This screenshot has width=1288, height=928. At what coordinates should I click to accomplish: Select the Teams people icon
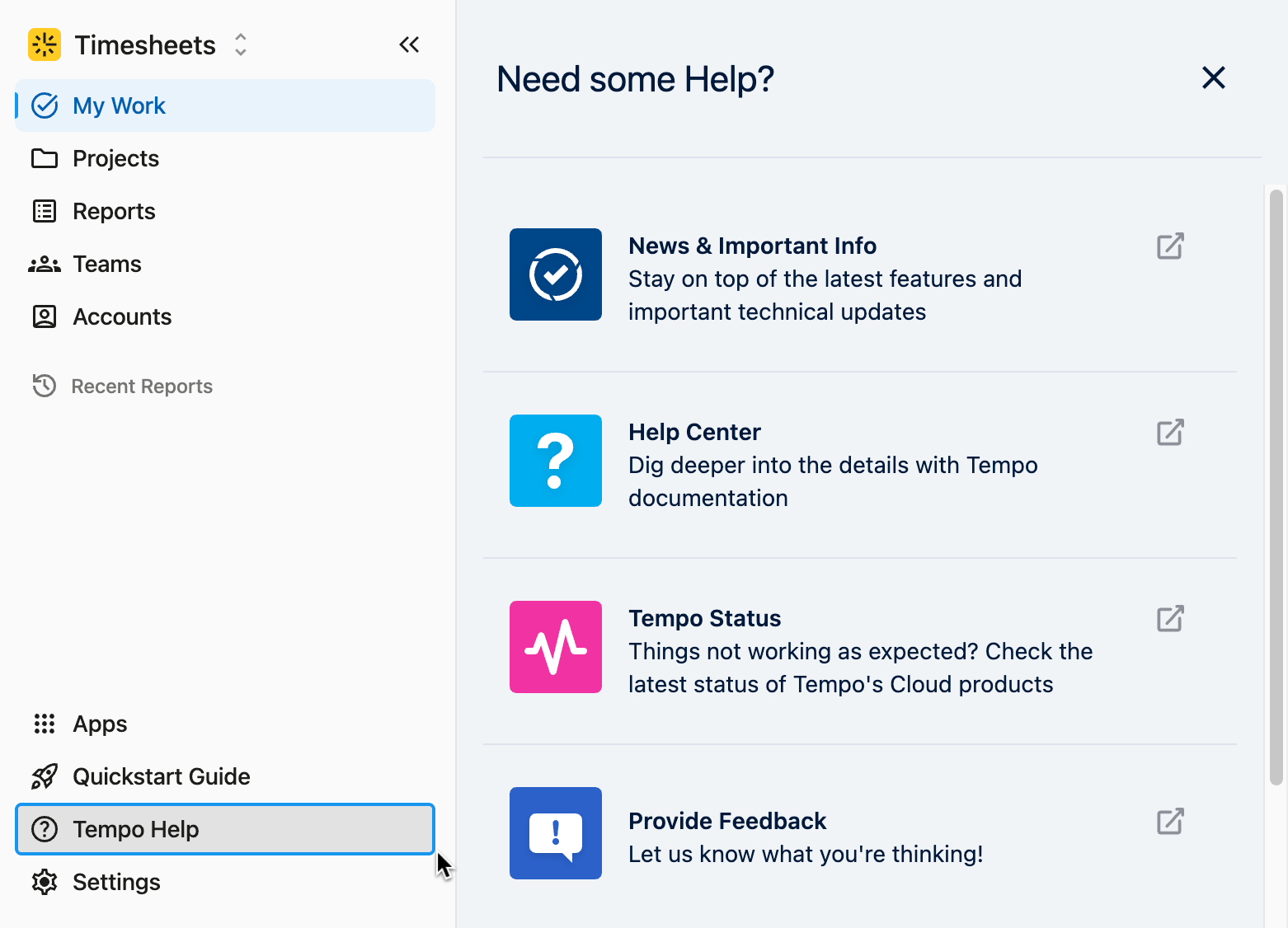tap(45, 264)
